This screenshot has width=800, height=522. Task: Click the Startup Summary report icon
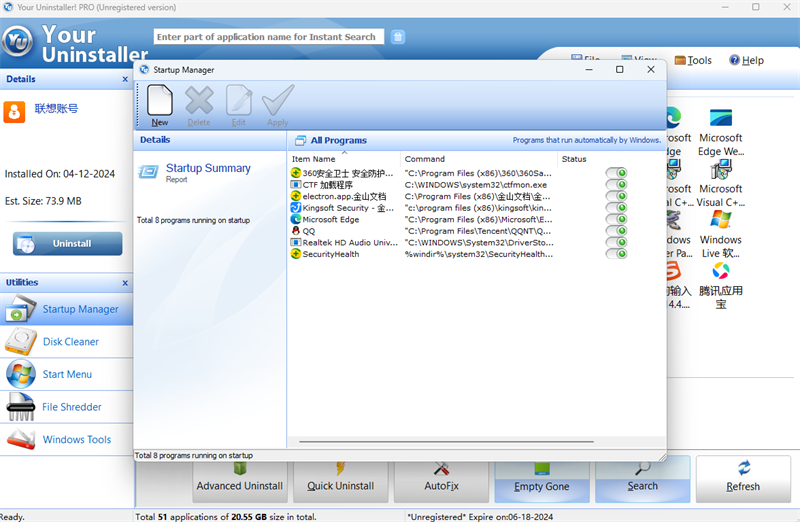149,172
